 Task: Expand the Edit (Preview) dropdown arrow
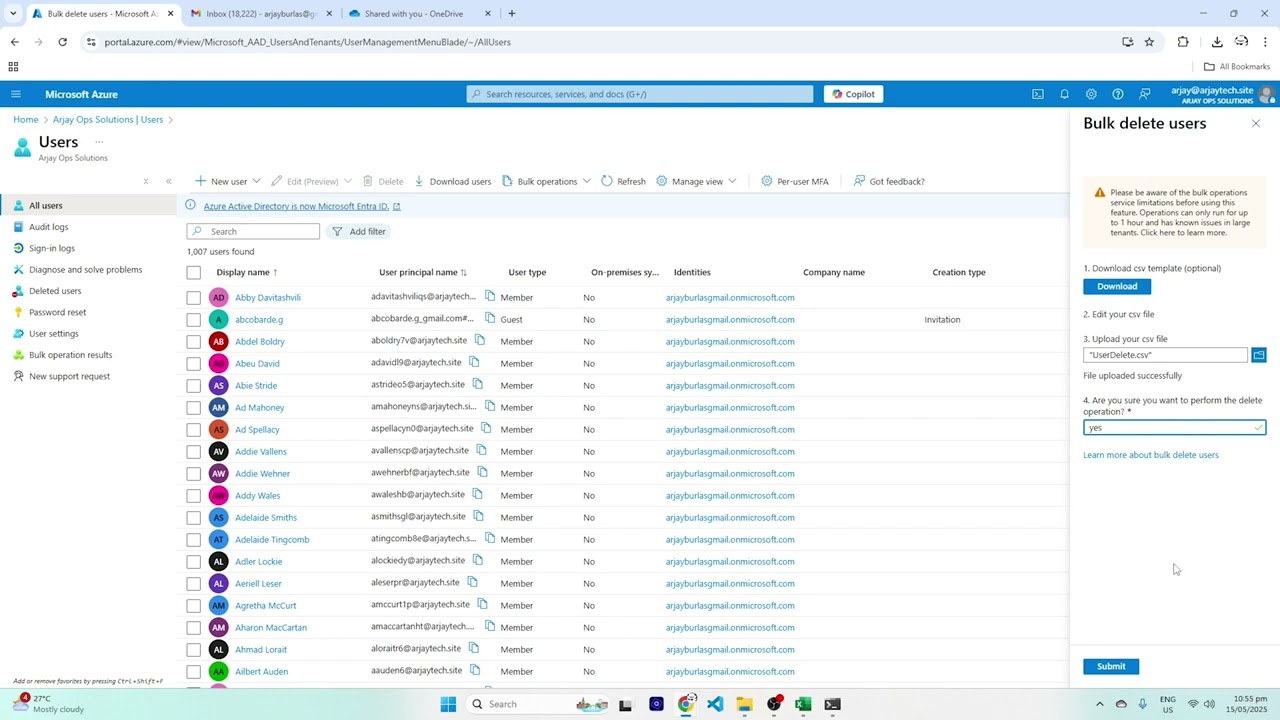(347, 181)
